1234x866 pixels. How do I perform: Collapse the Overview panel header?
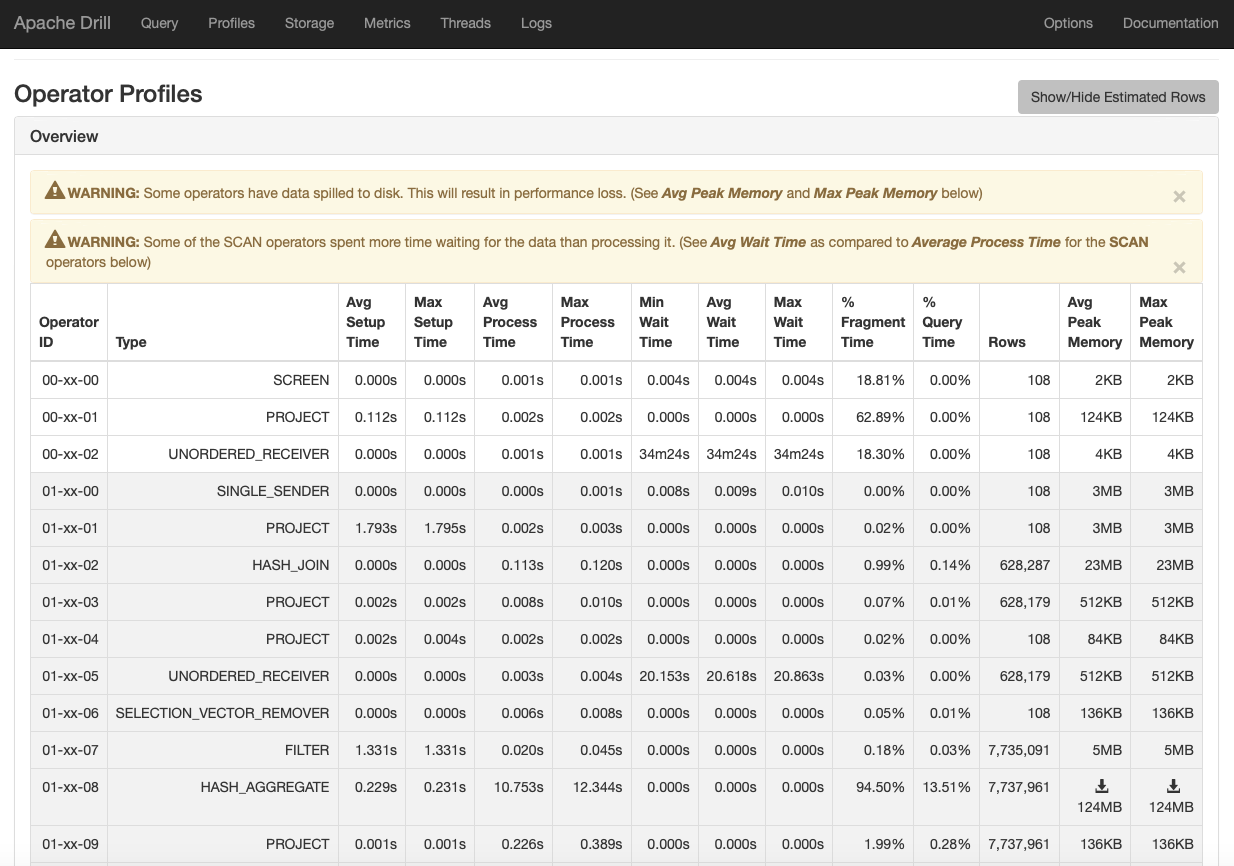click(64, 136)
